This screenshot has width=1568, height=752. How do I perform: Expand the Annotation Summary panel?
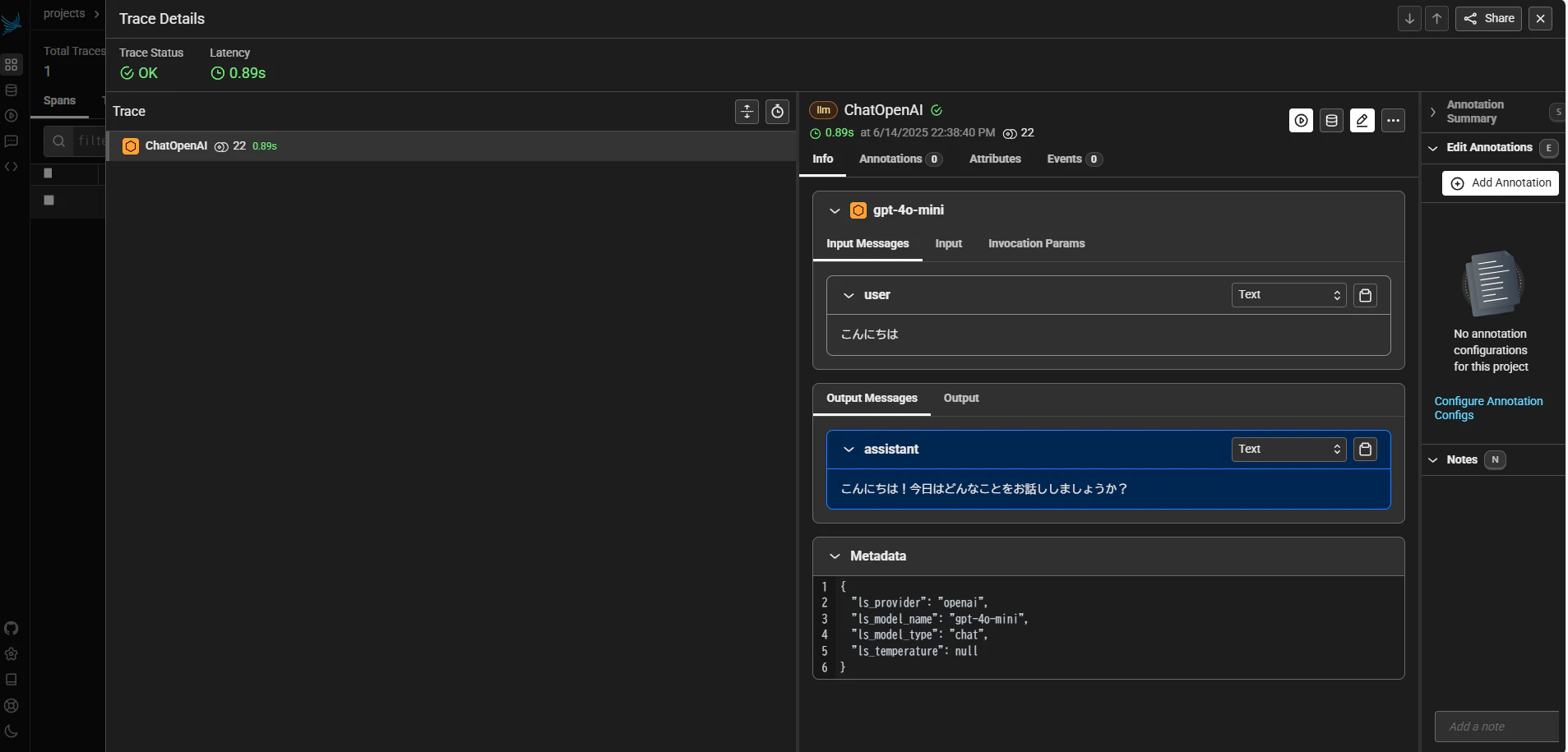click(x=1433, y=112)
